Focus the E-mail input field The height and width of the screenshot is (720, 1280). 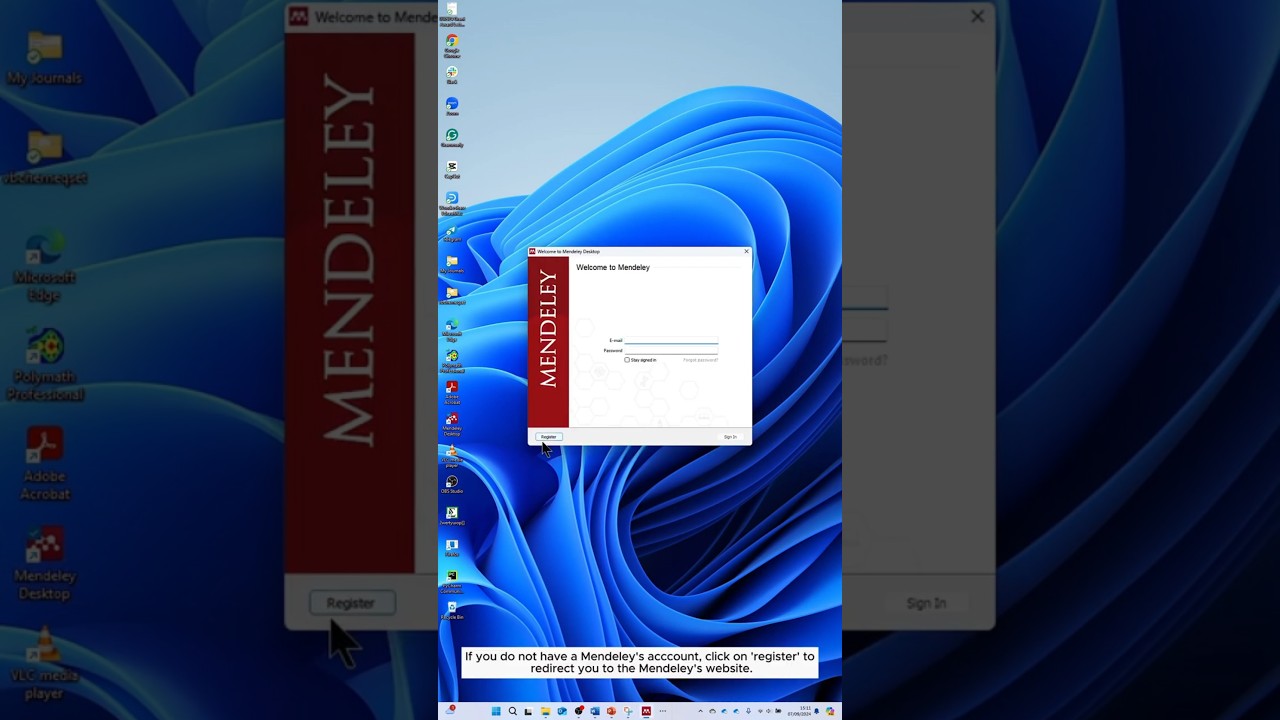tap(671, 340)
